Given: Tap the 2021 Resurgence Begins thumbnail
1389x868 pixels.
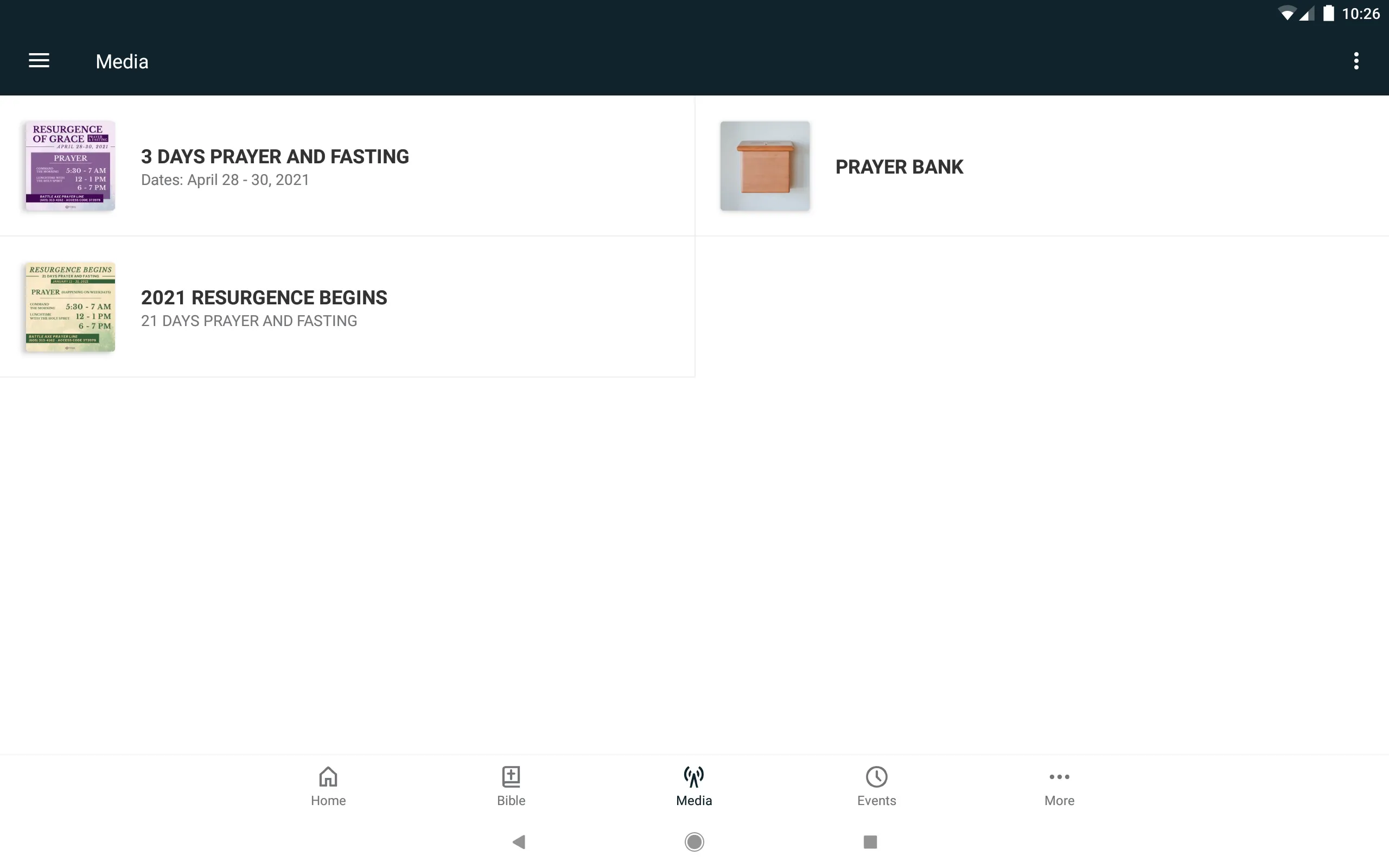Looking at the screenshot, I should click(68, 306).
